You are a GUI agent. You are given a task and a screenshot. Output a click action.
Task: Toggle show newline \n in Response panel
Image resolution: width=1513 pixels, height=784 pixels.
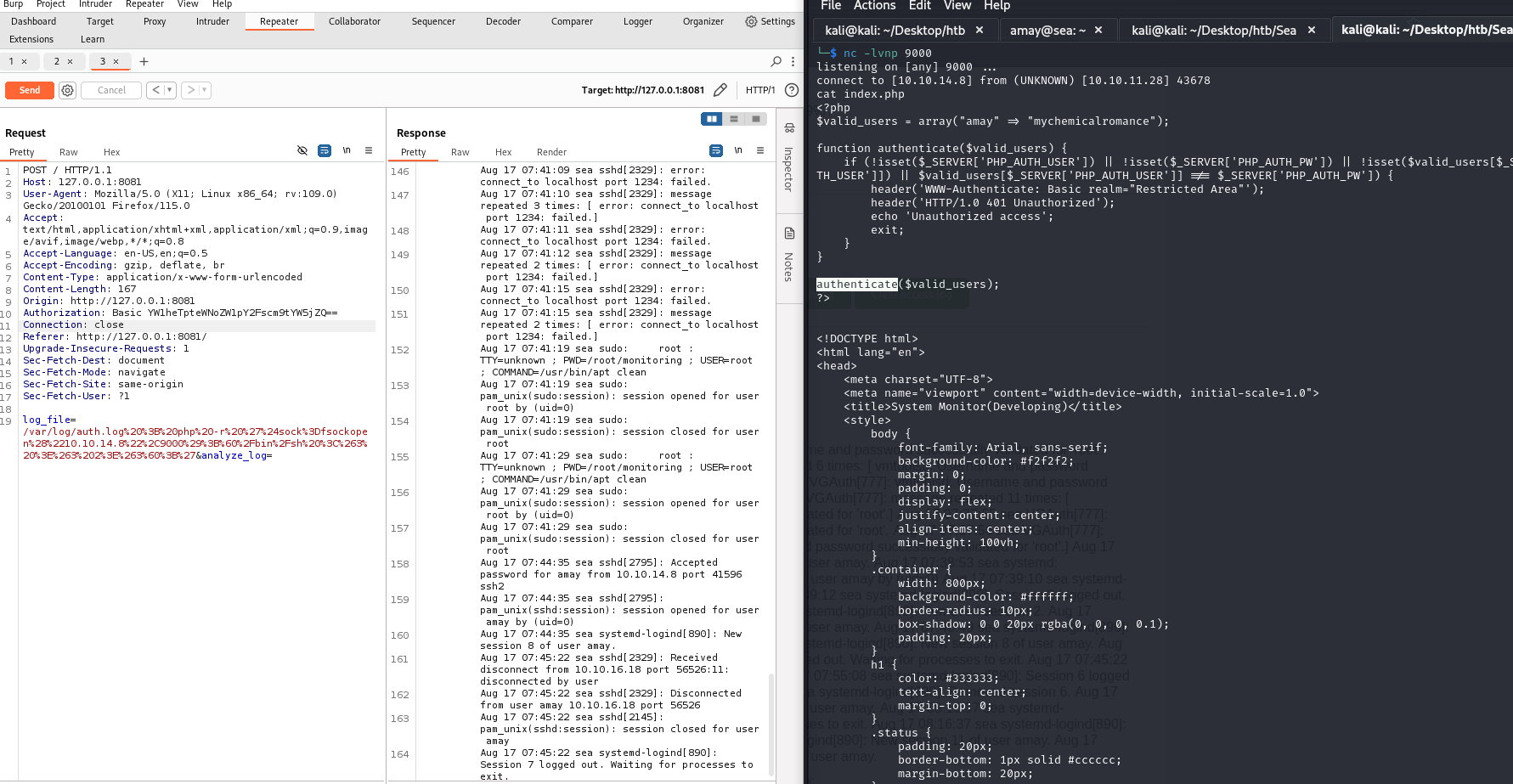tap(738, 150)
